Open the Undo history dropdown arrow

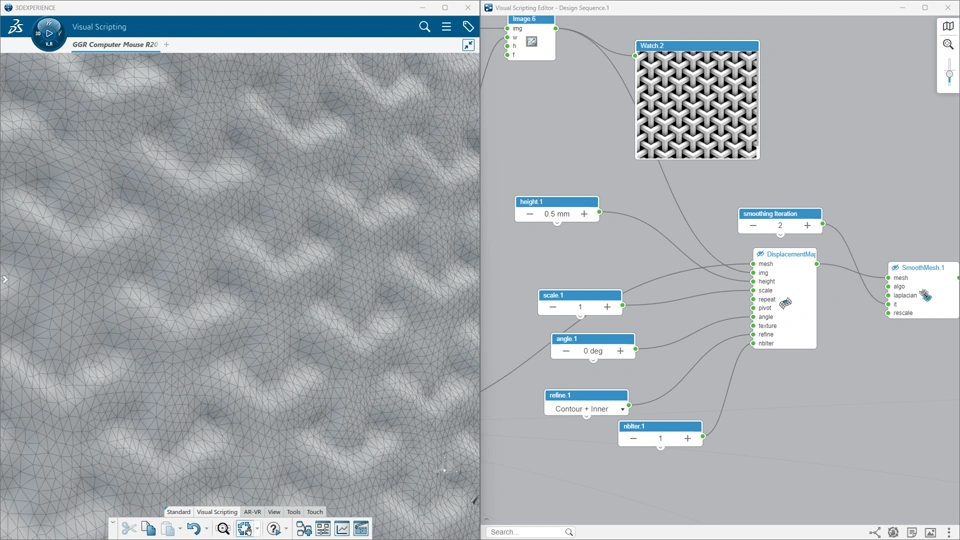(206, 528)
